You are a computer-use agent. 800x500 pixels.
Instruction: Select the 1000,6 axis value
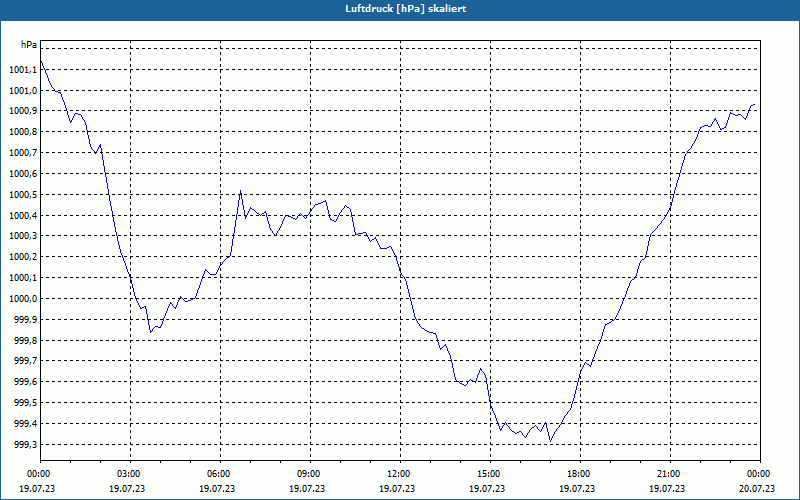click(23, 174)
